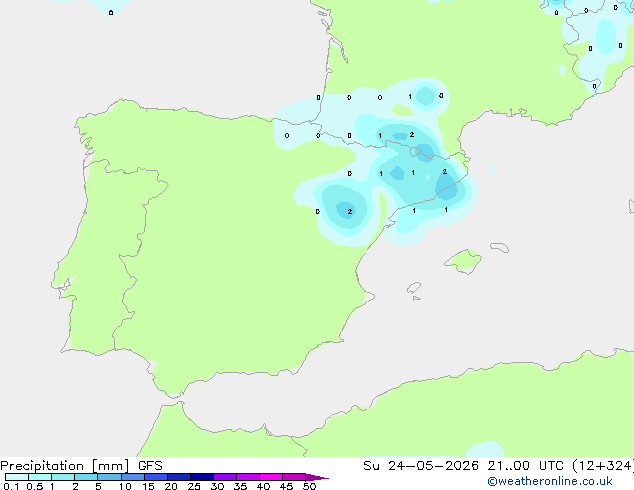Select the 5–10 mm legend color swatch
This screenshot has width=634, height=490.
point(109,477)
